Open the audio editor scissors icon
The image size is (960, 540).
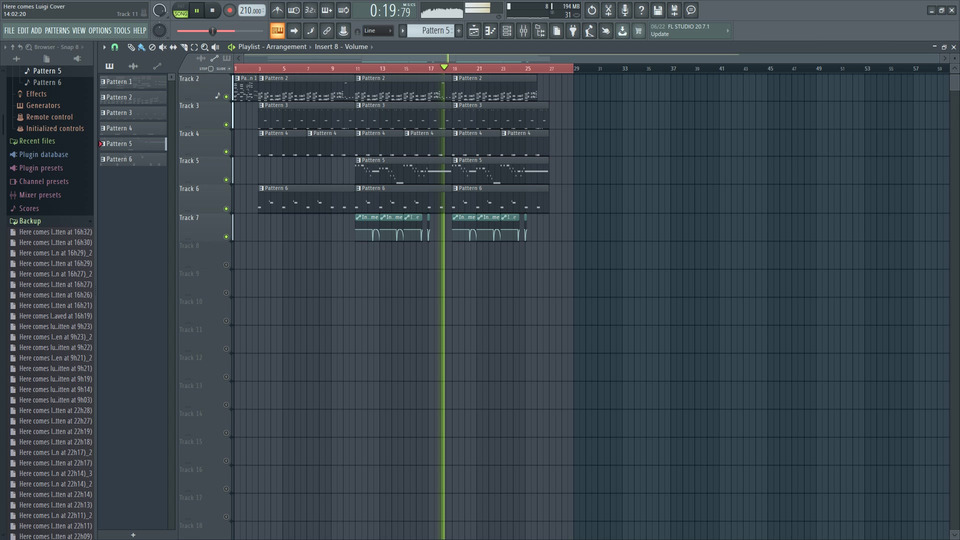pos(608,10)
